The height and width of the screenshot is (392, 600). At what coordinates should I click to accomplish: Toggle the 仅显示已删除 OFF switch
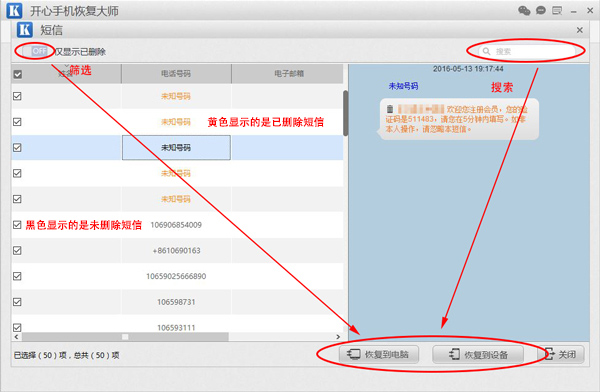tap(35, 51)
